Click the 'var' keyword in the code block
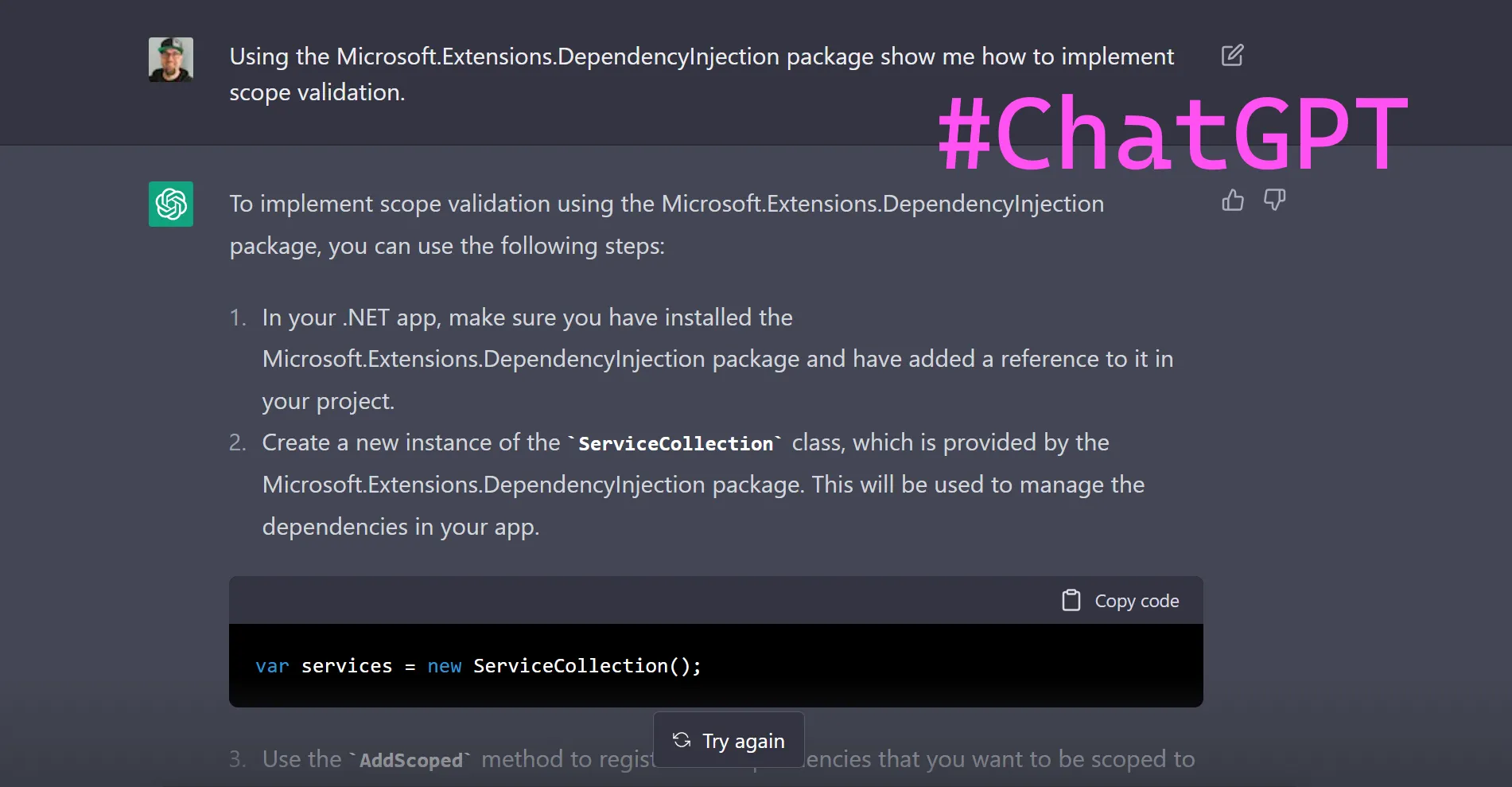Screen dimensions: 1512x787 (x=272, y=666)
